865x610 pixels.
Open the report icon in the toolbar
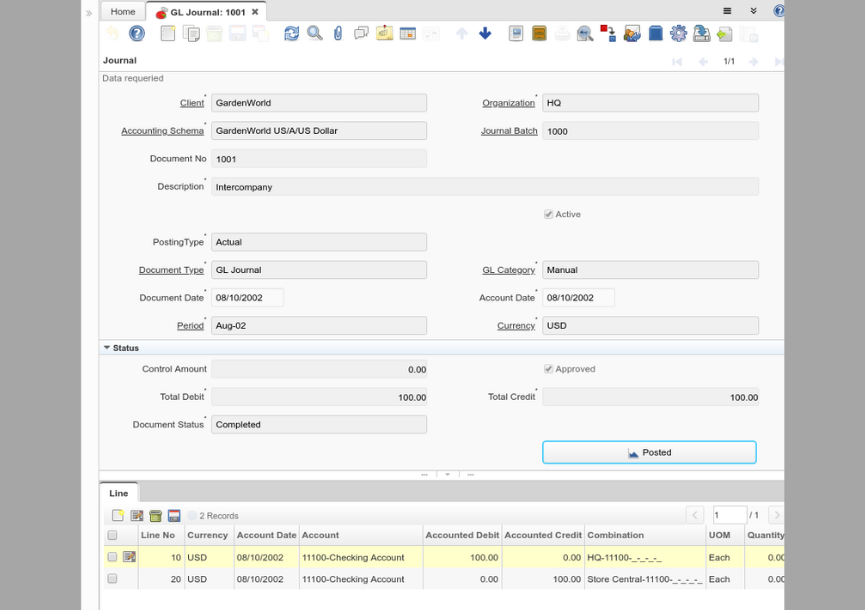pyautogui.click(x=516, y=34)
